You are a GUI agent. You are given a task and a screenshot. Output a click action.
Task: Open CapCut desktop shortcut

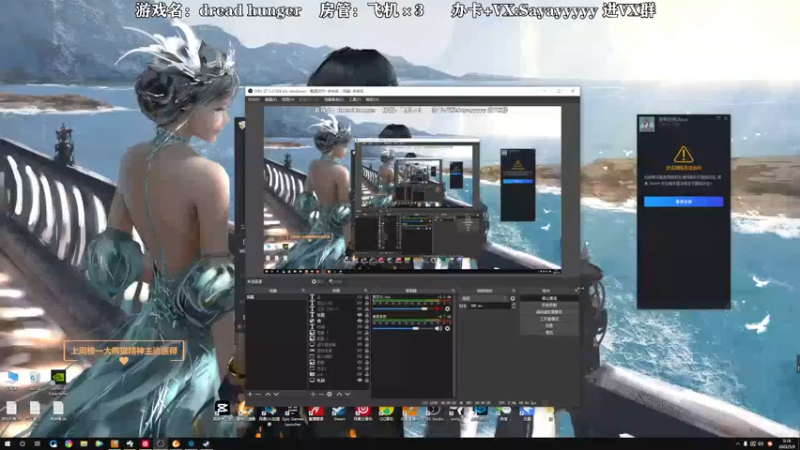pos(222,412)
